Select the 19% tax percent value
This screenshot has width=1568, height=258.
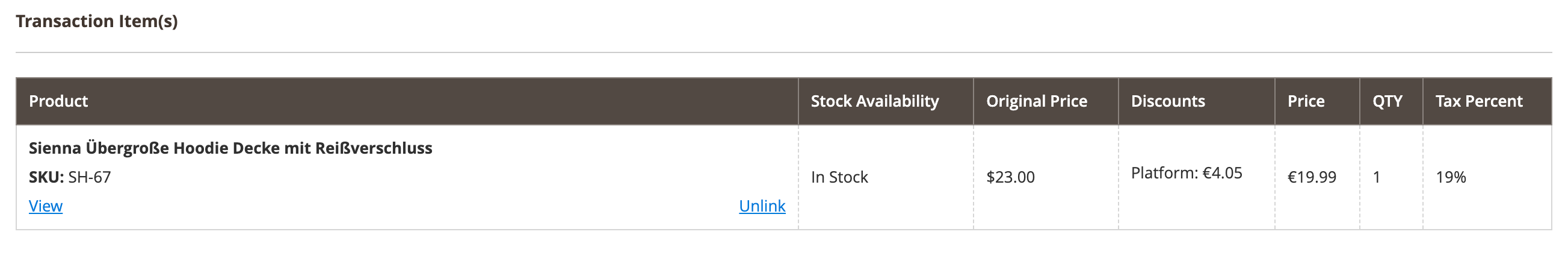[1451, 177]
